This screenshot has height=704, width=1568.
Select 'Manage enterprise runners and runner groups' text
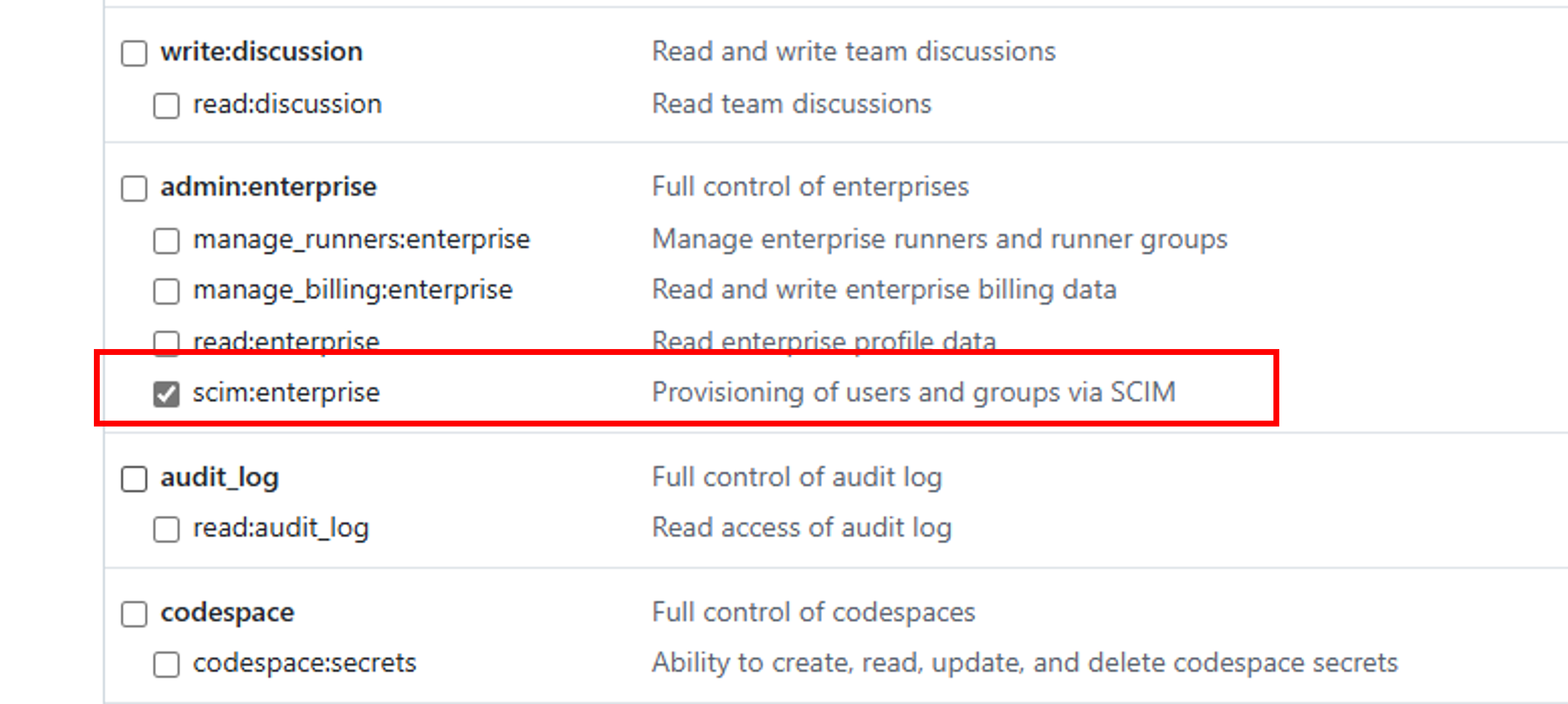[940, 239]
